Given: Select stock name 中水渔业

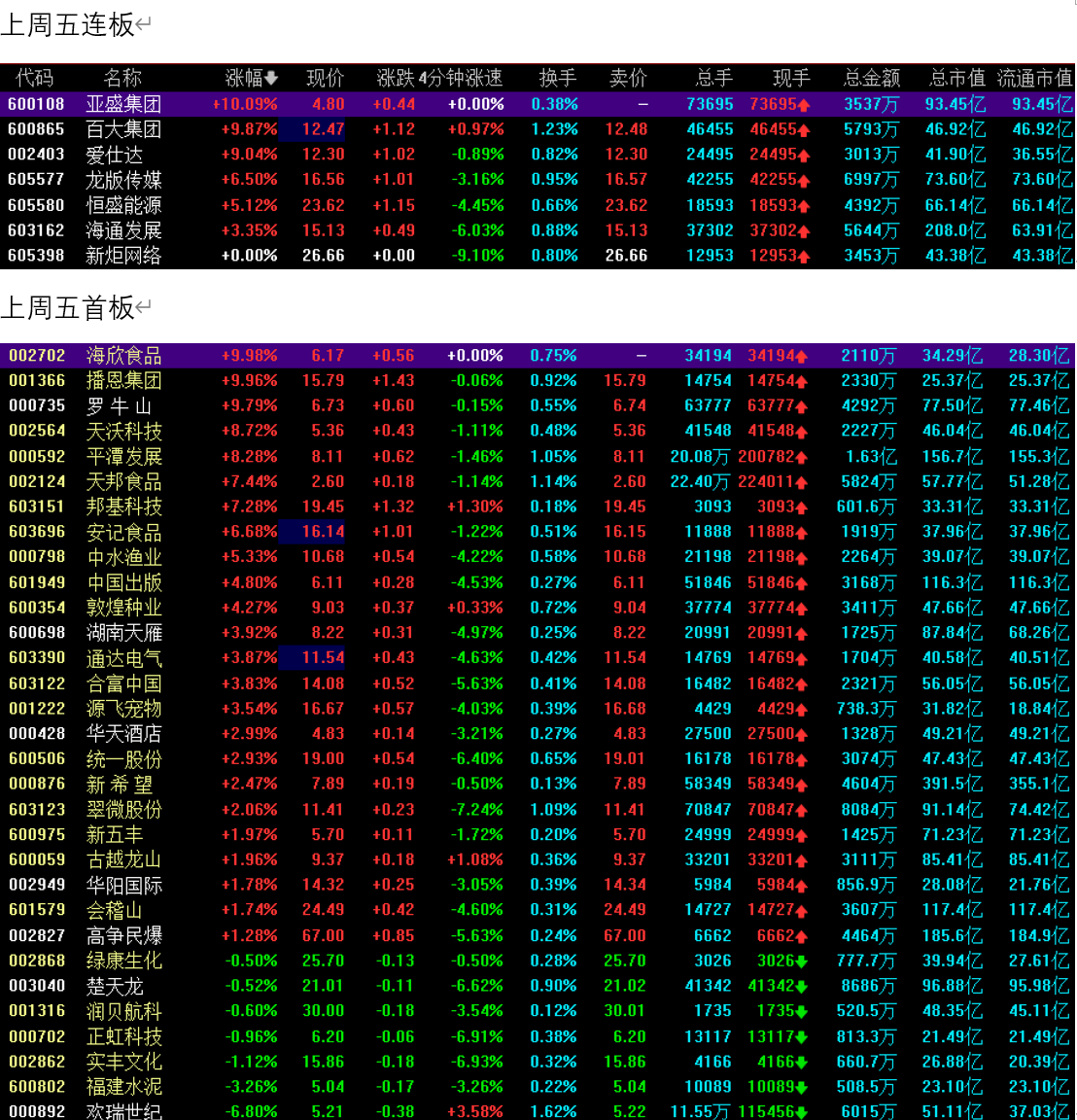Looking at the screenshot, I should pos(123,557).
